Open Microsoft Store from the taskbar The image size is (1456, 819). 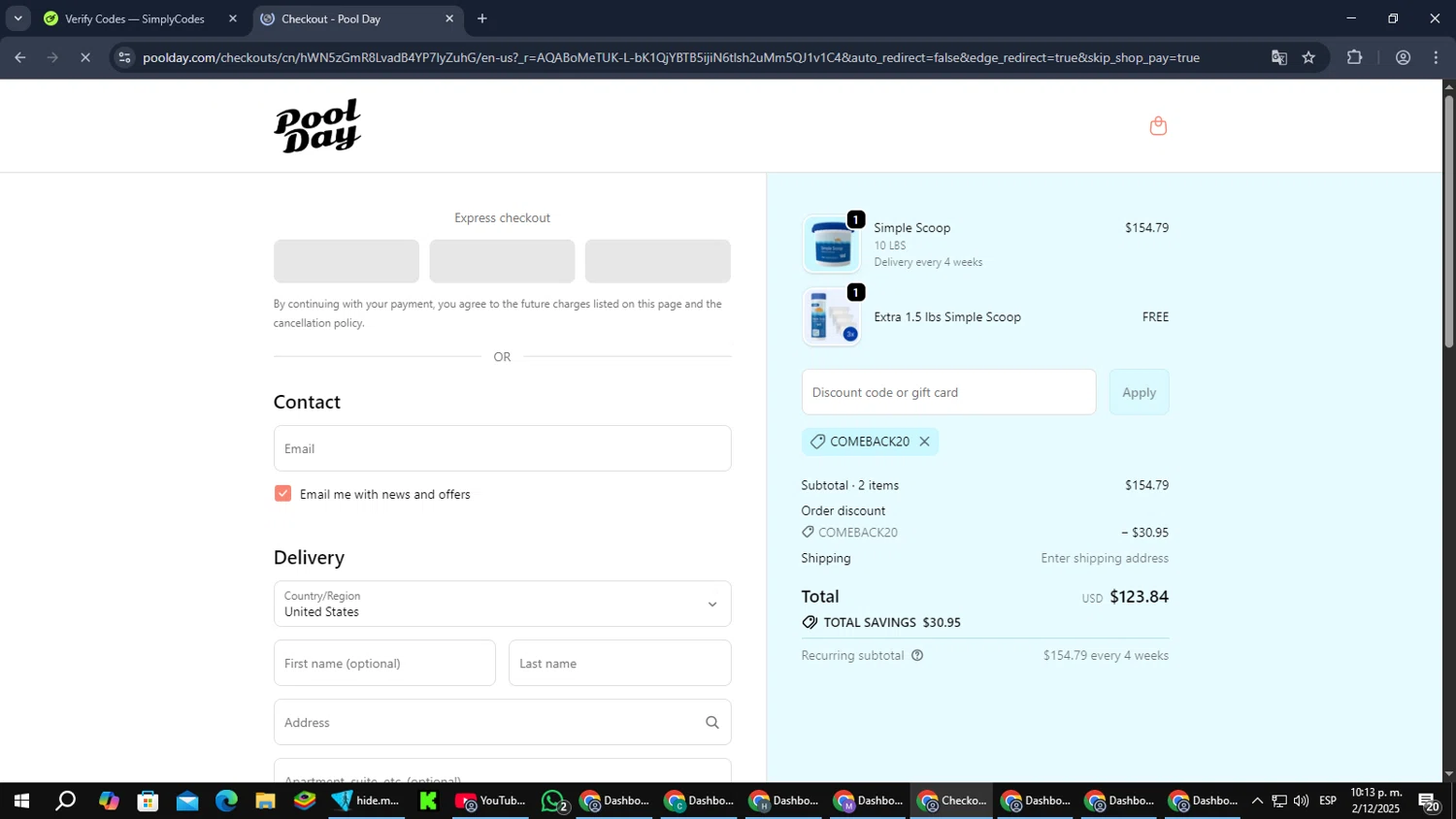click(x=148, y=801)
